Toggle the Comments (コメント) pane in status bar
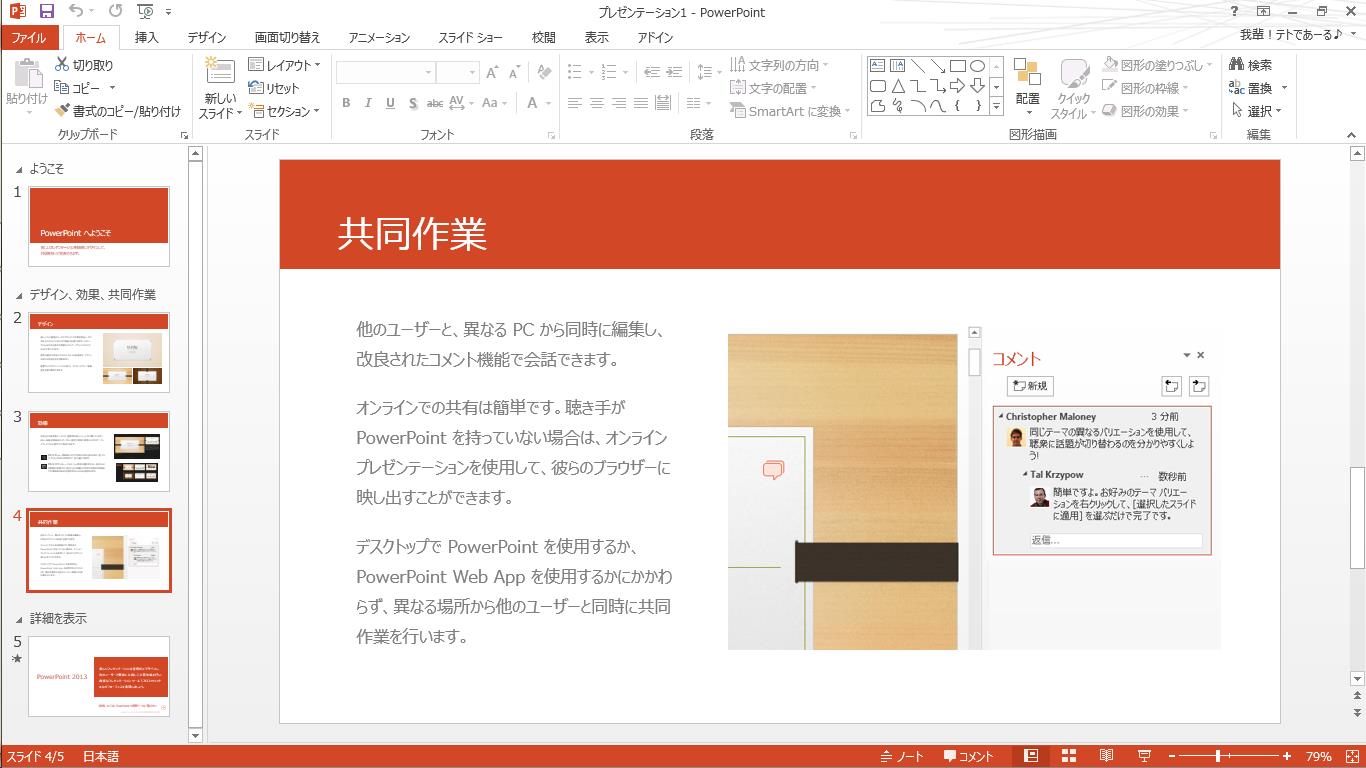 [969, 756]
